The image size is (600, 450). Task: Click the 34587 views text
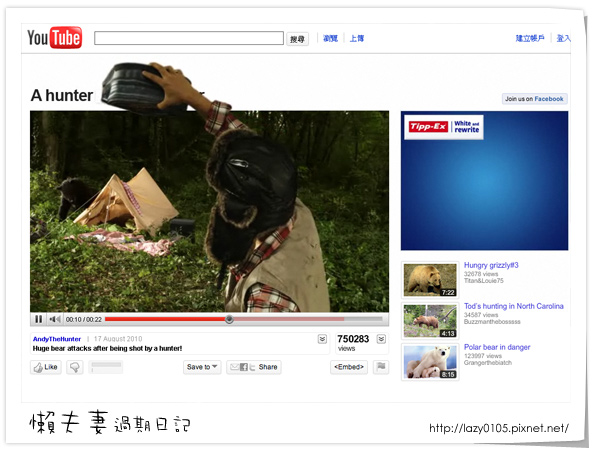(481, 315)
